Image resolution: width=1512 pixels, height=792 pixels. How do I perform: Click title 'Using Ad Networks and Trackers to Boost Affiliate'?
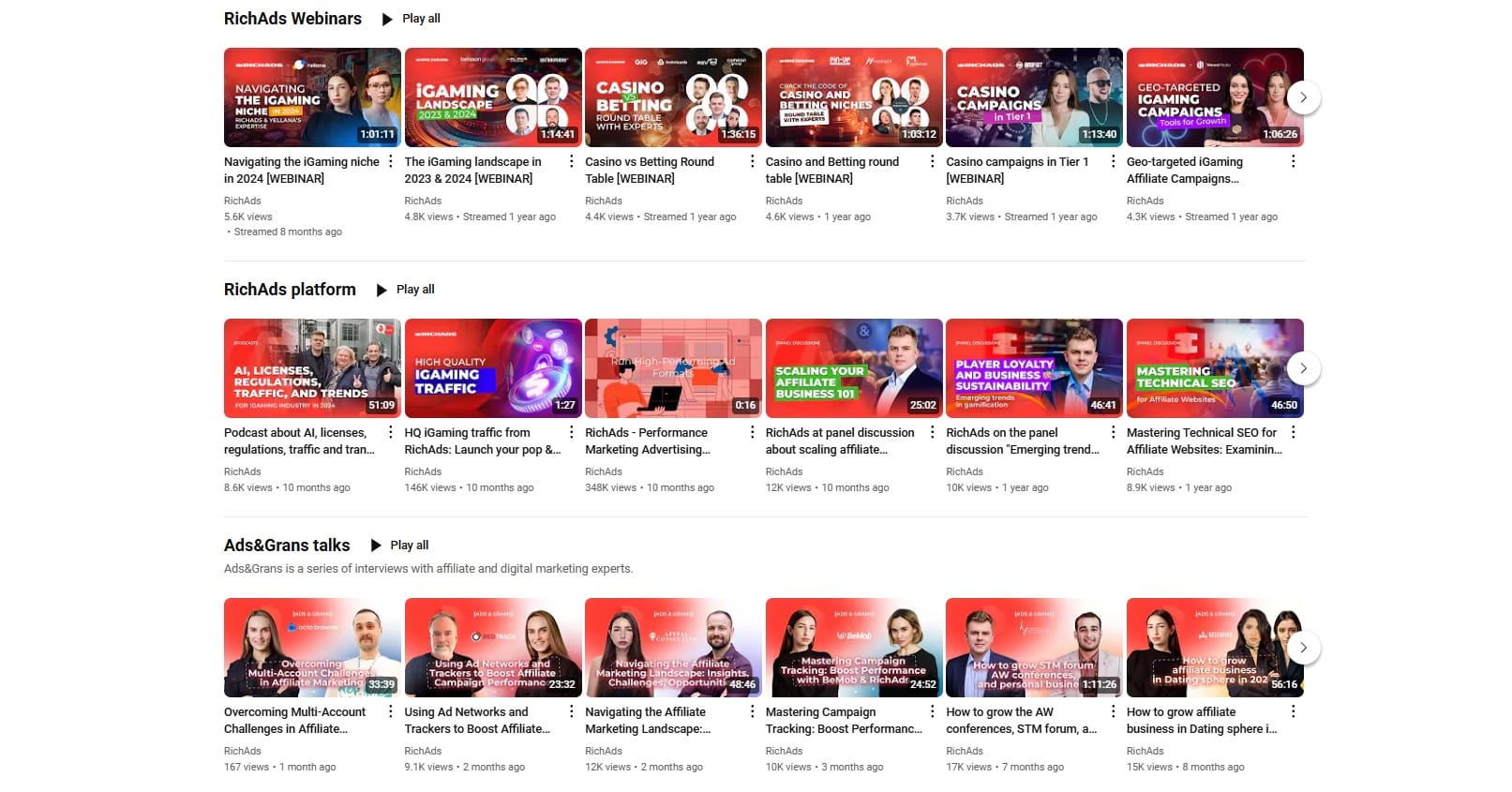[477, 720]
